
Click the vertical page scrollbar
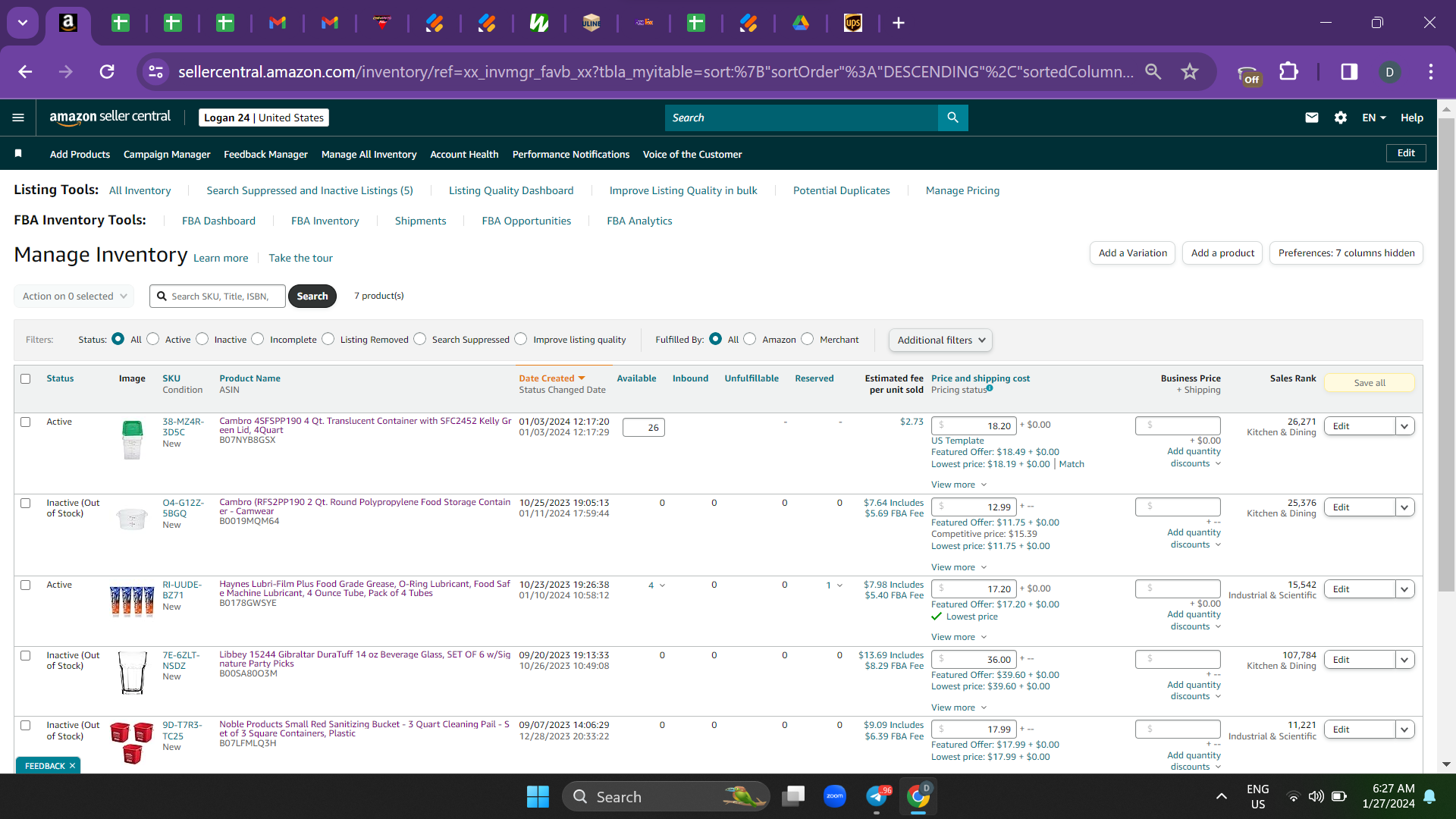tap(1446, 356)
